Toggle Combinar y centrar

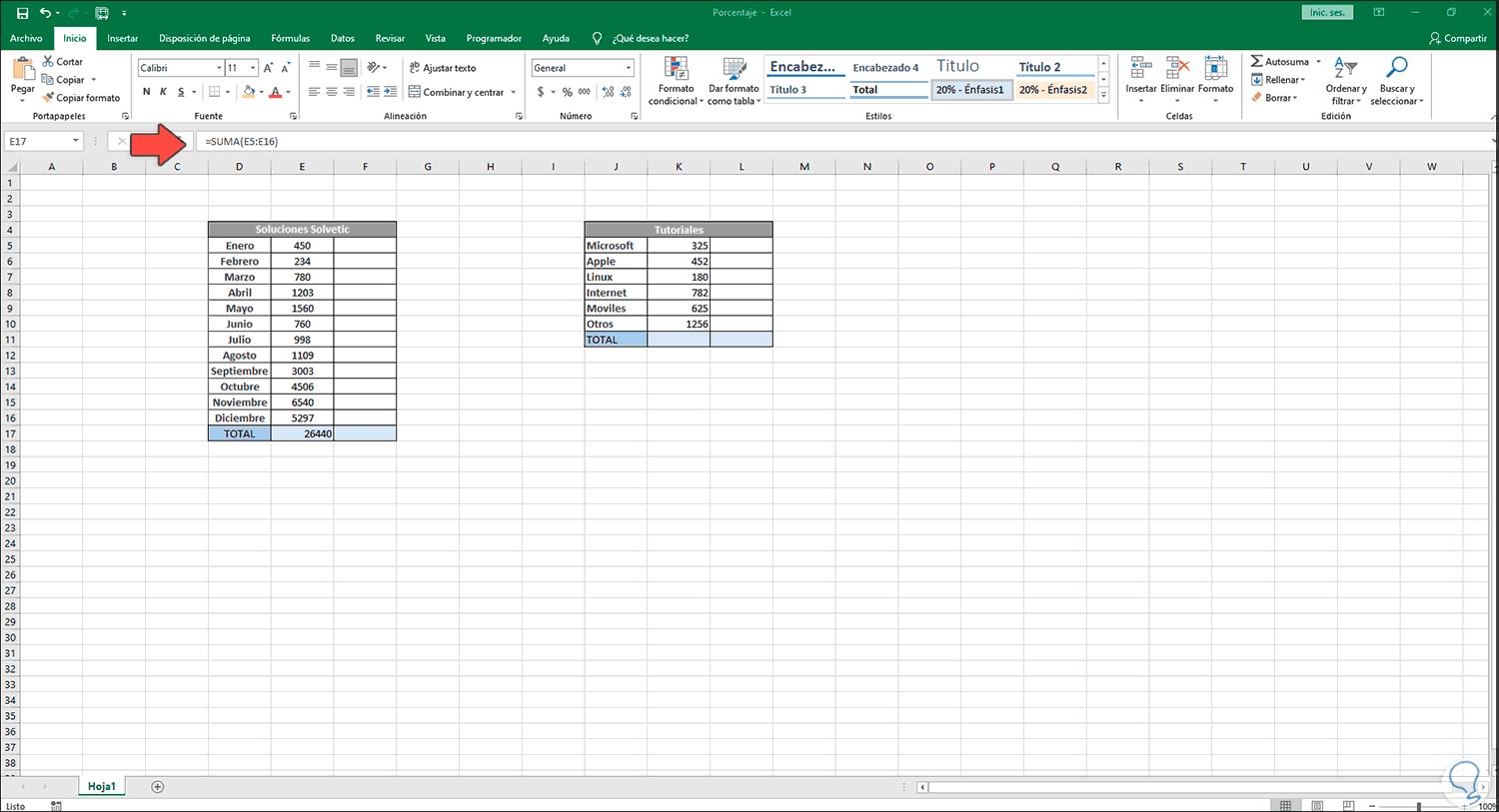point(456,92)
